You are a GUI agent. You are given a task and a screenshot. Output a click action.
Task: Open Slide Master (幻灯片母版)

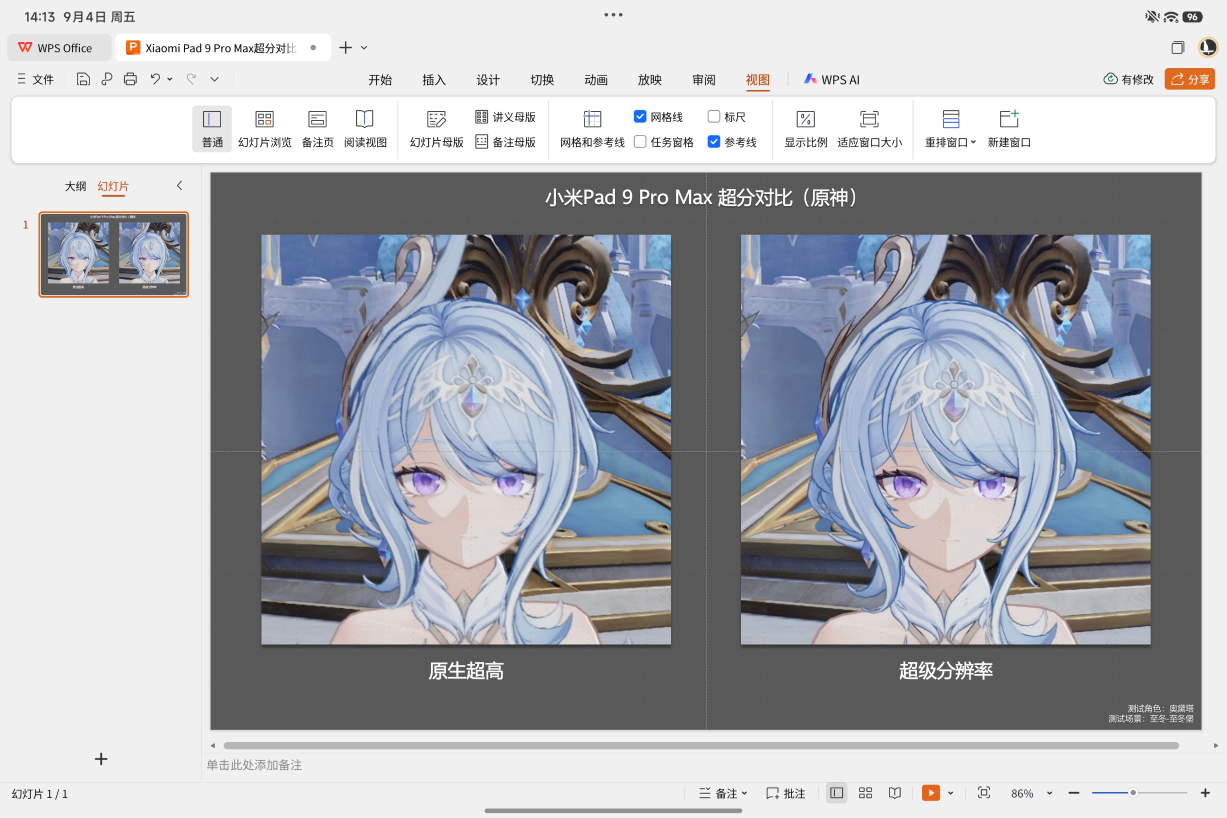pyautogui.click(x=437, y=129)
